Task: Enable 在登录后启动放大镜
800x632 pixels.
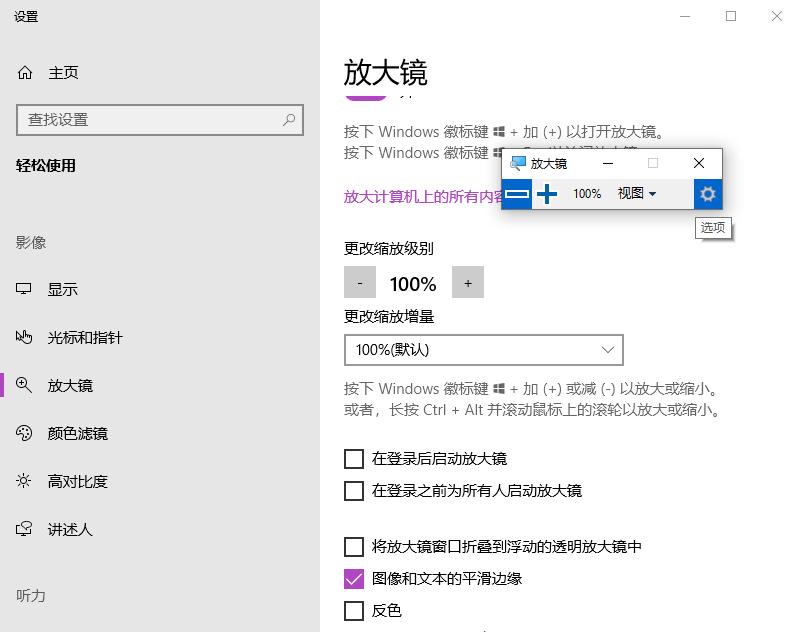Action: [354, 459]
